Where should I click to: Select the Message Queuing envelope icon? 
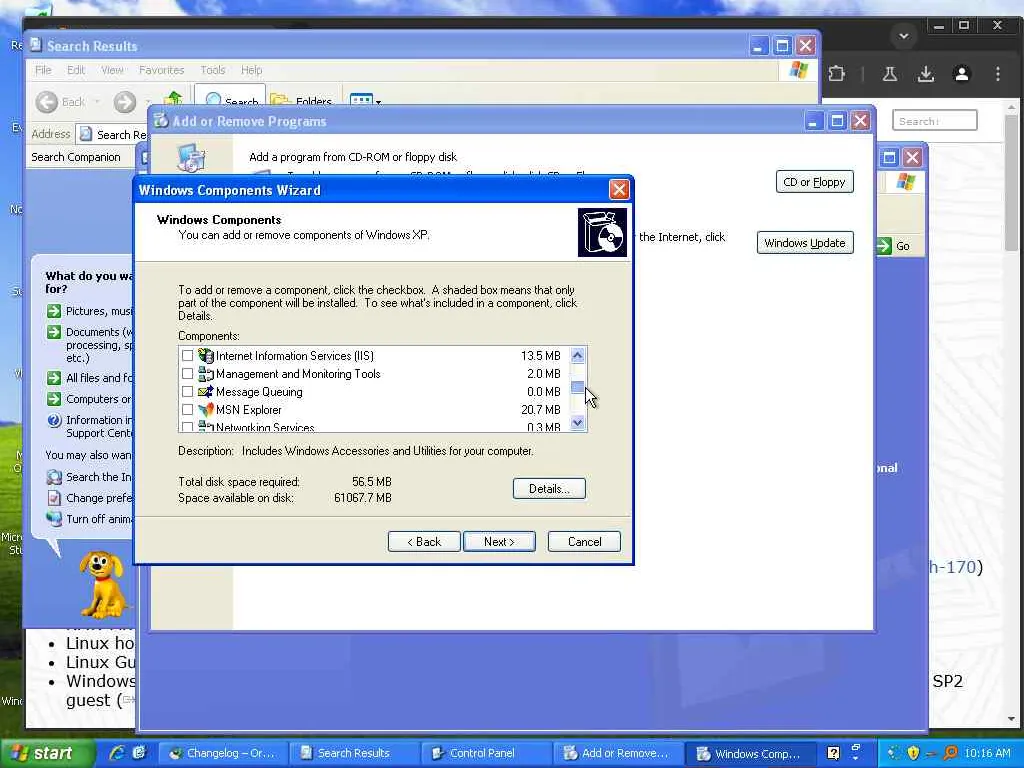click(x=206, y=392)
